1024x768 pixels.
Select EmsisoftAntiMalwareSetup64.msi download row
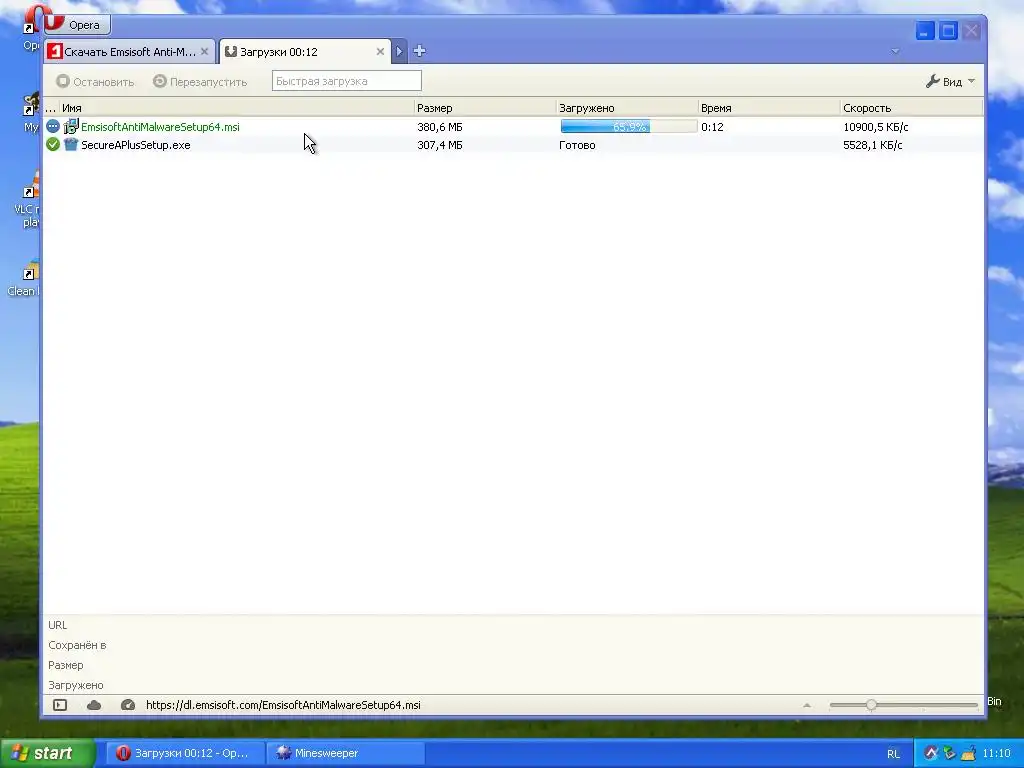pyautogui.click(x=513, y=127)
